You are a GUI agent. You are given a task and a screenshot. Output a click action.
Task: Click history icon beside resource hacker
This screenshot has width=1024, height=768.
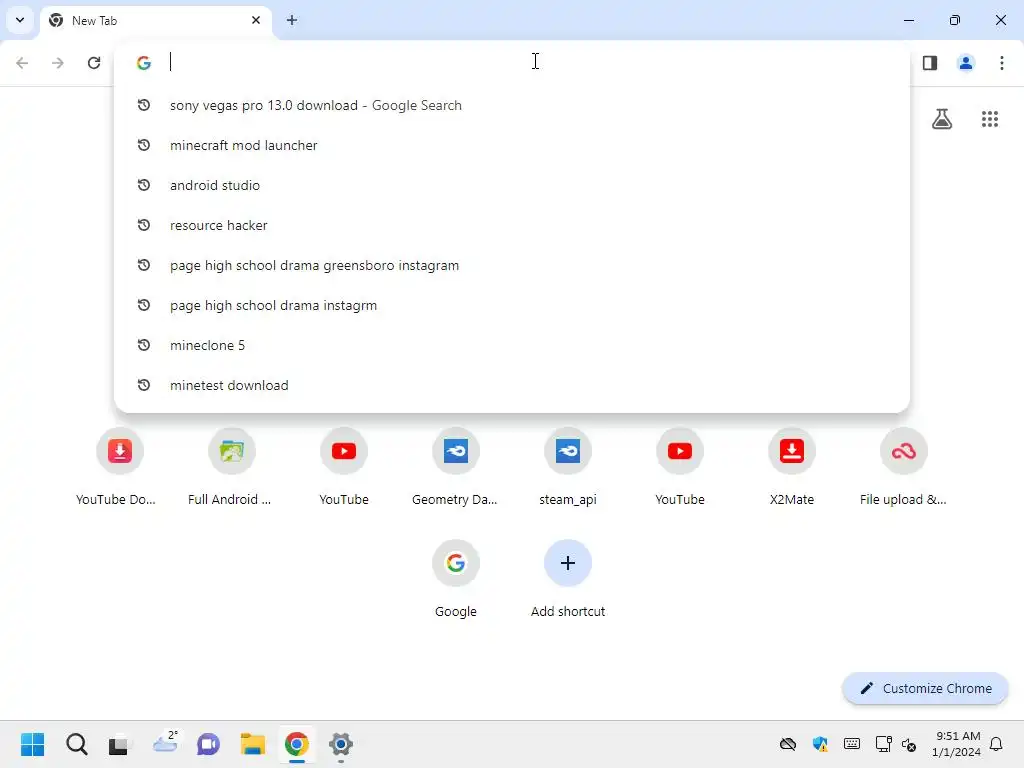[144, 225]
